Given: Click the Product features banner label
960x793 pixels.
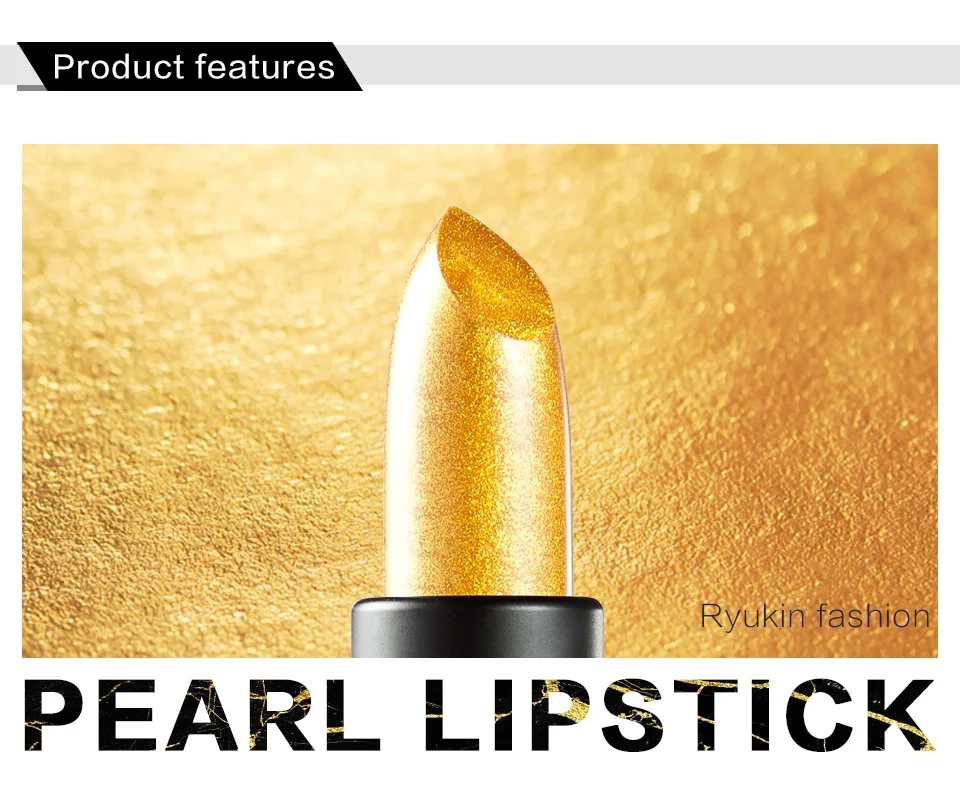Looking at the screenshot, I should pyautogui.click(x=193, y=67).
